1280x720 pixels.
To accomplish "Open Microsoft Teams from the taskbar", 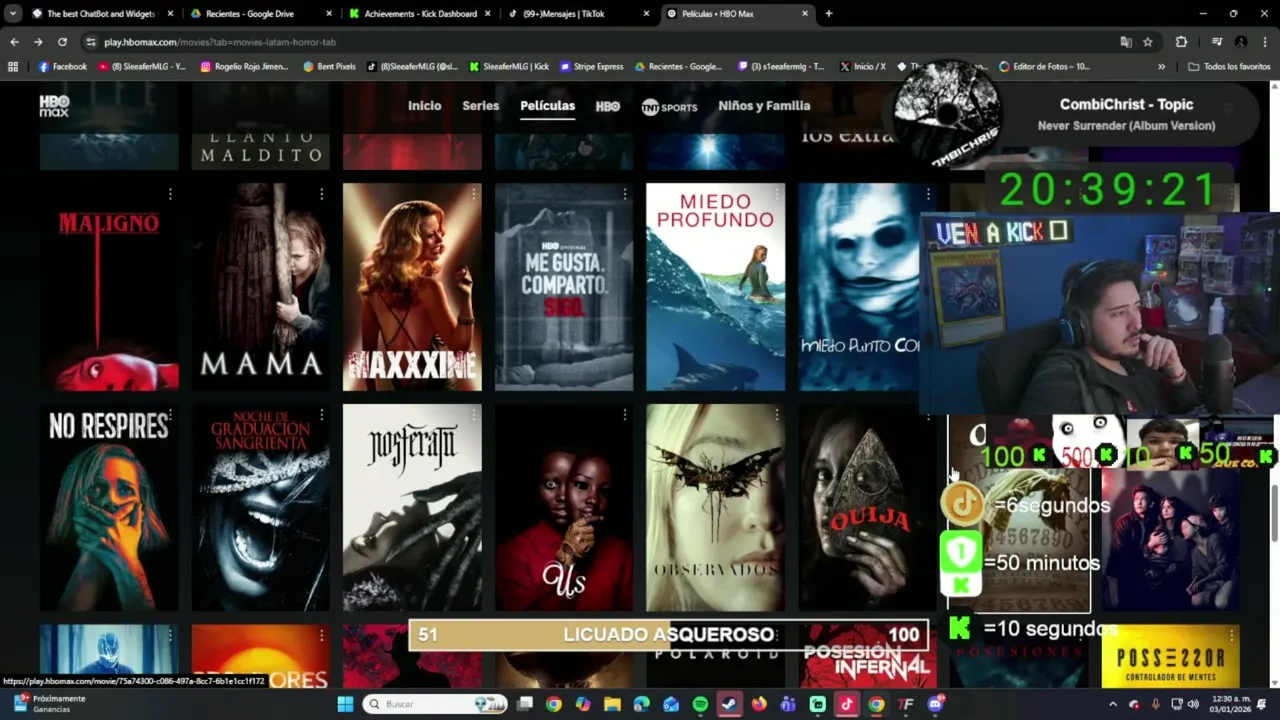I will pos(788,704).
